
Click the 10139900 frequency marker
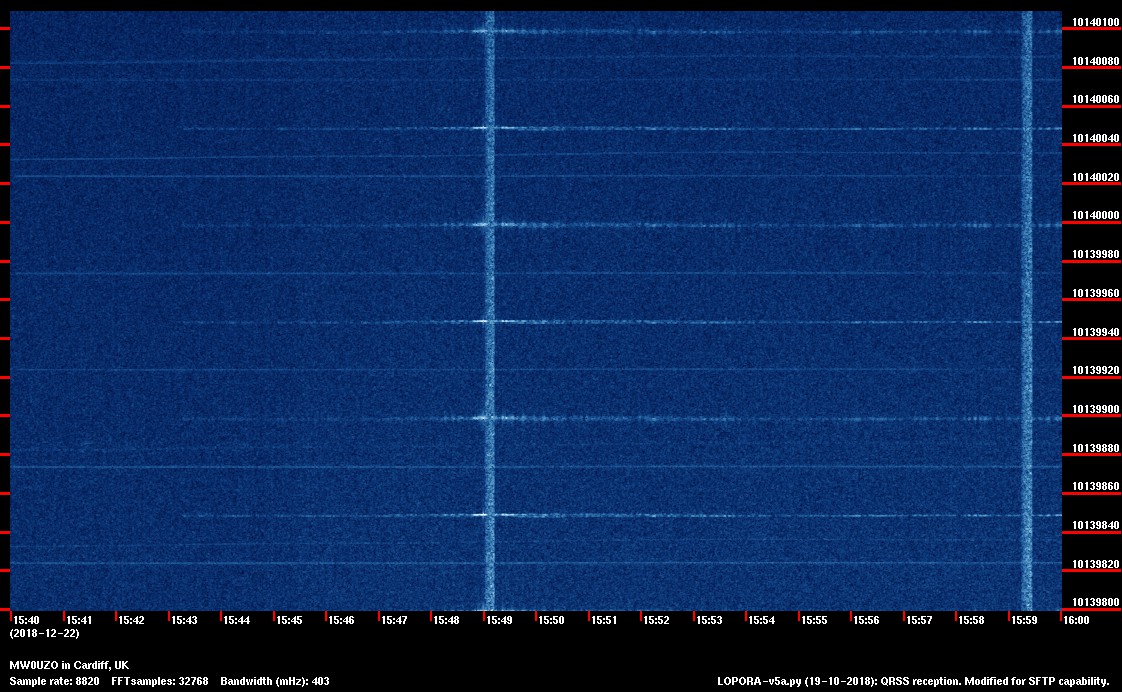click(x=1095, y=410)
